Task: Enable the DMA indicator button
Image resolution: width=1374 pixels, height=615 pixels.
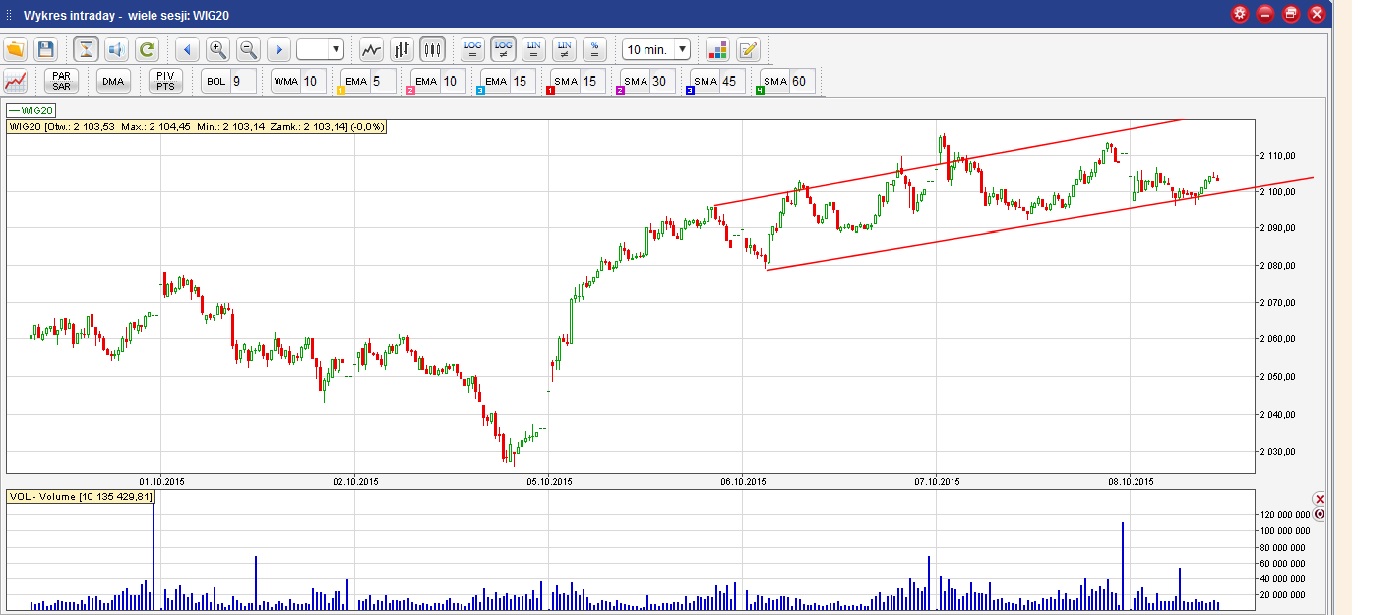Action: (113, 81)
